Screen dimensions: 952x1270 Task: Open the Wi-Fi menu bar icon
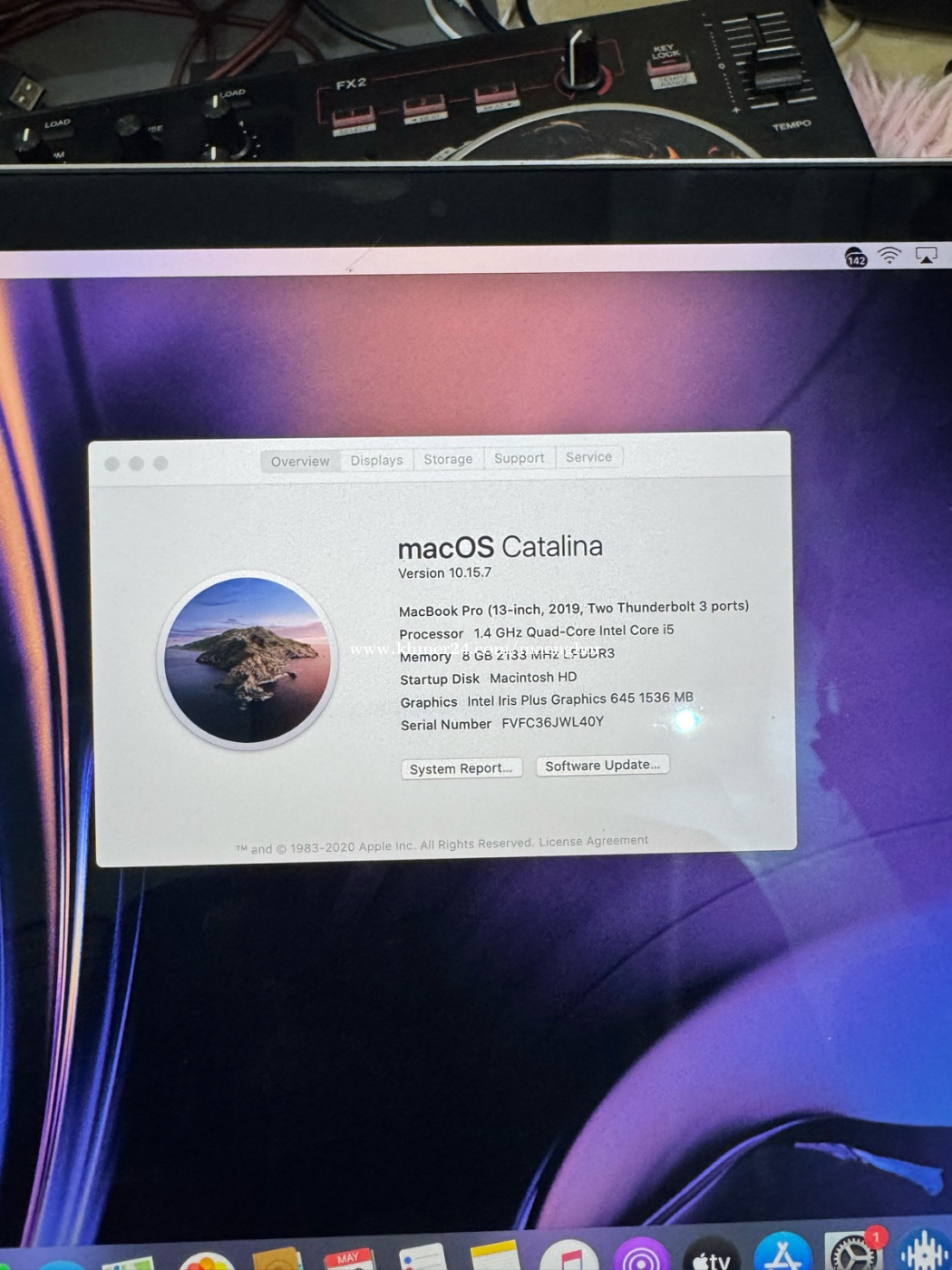click(x=889, y=256)
